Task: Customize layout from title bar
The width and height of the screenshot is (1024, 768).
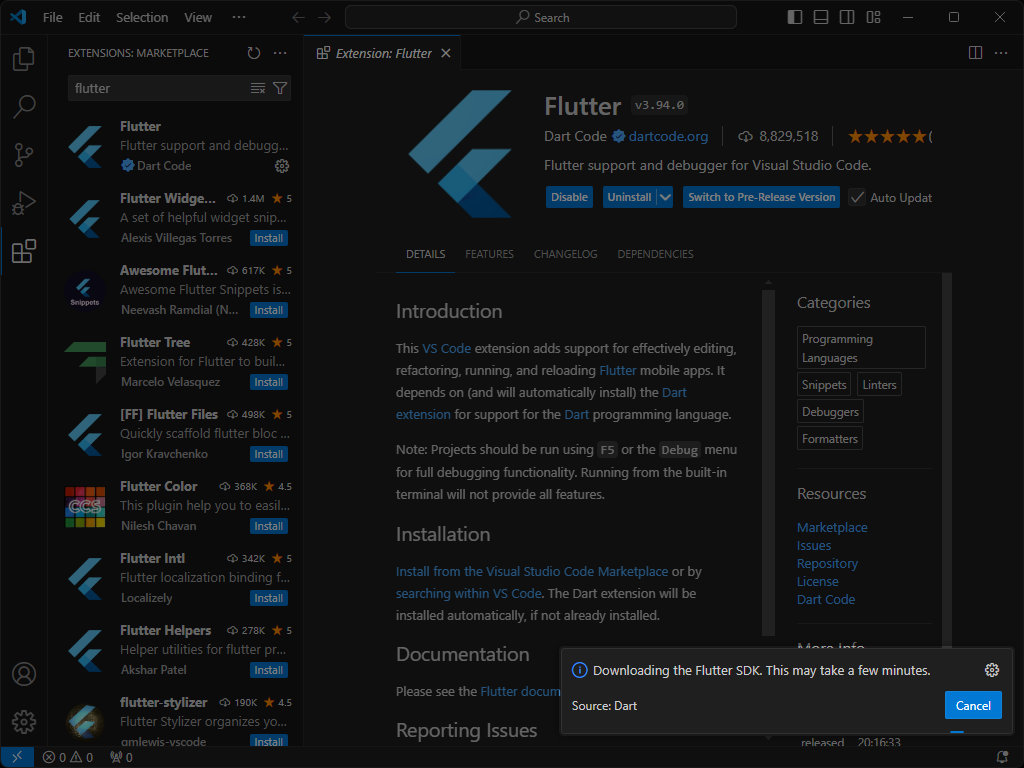Action: pos(873,18)
